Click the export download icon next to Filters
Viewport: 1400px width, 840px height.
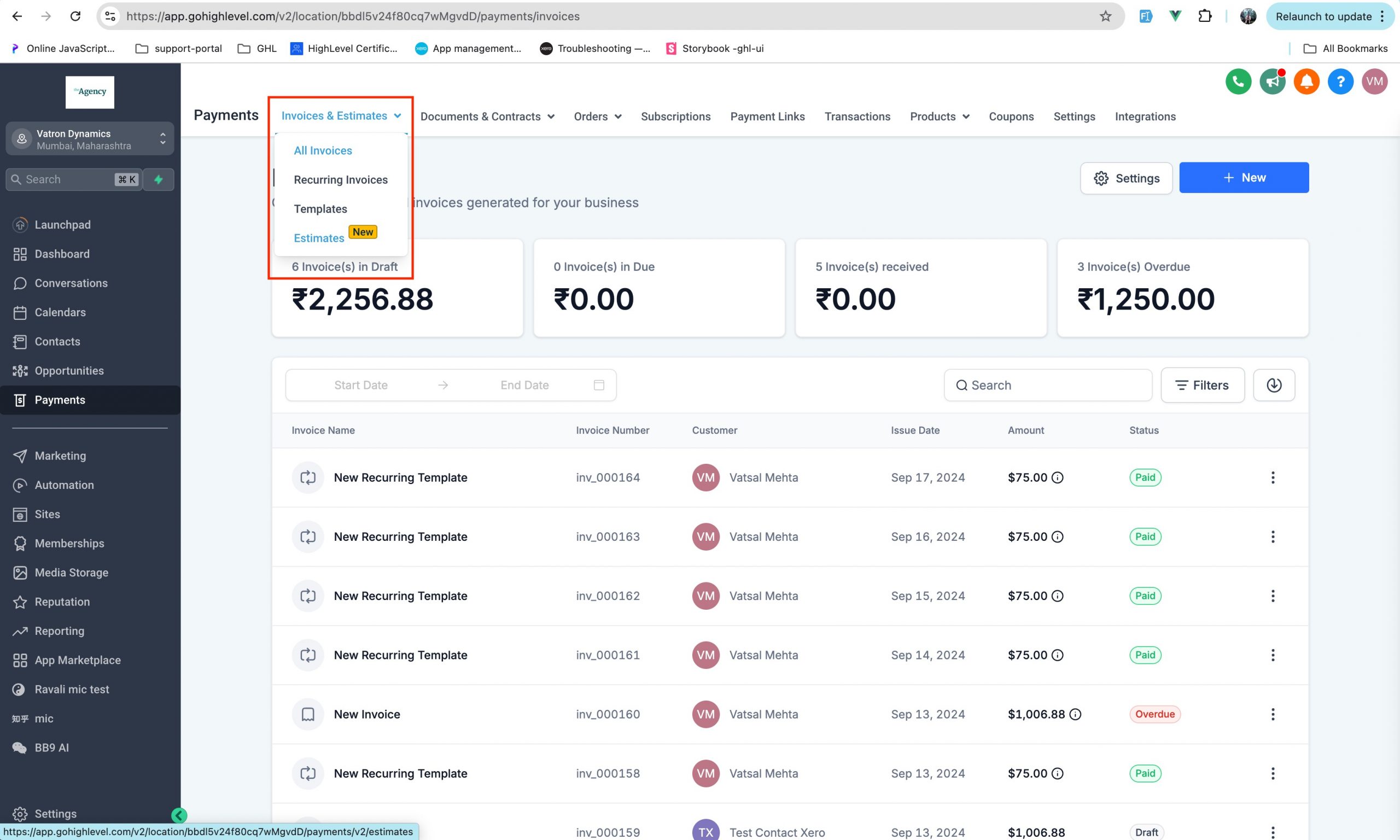tap(1274, 385)
